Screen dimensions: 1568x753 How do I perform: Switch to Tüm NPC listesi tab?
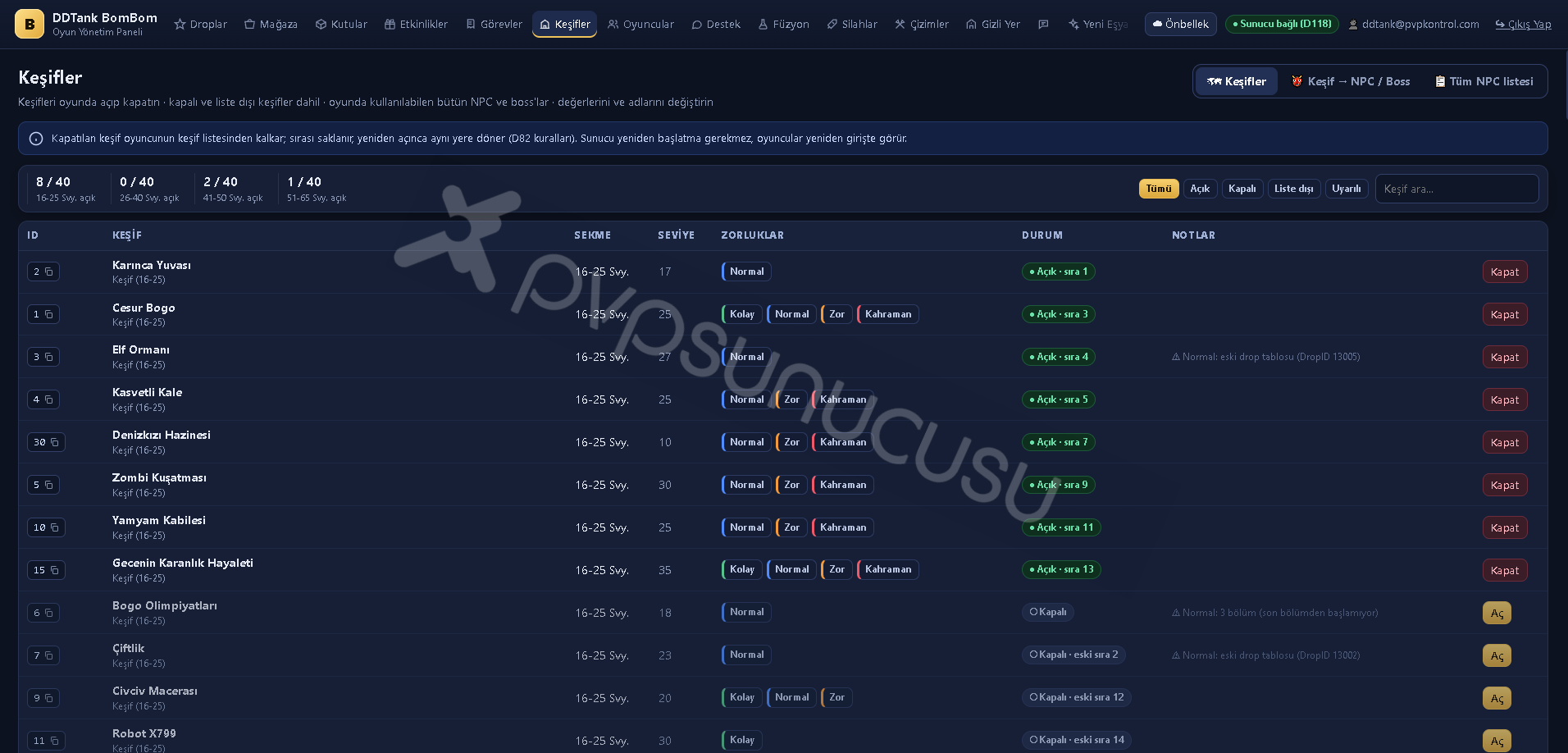coord(1484,81)
